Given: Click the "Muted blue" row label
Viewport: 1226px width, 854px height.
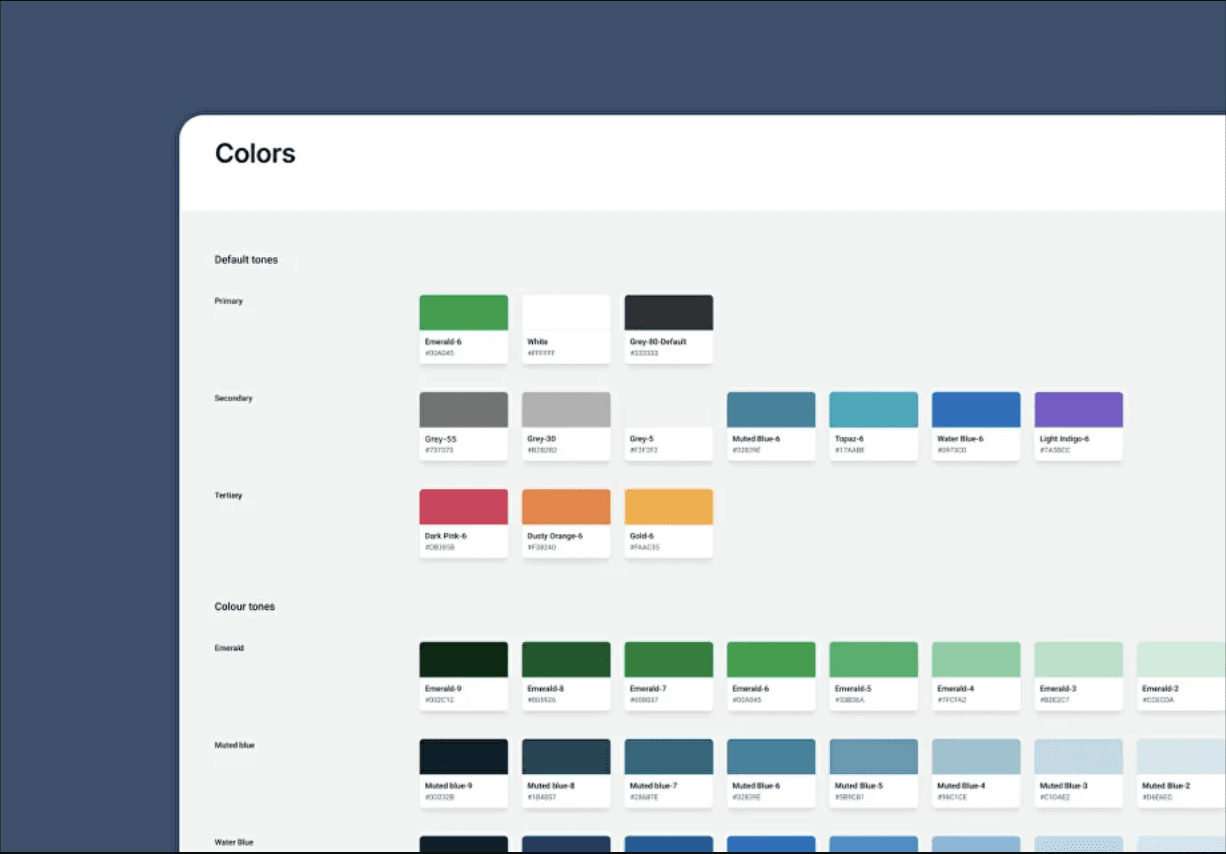Looking at the screenshot, I should click(234, 745).
